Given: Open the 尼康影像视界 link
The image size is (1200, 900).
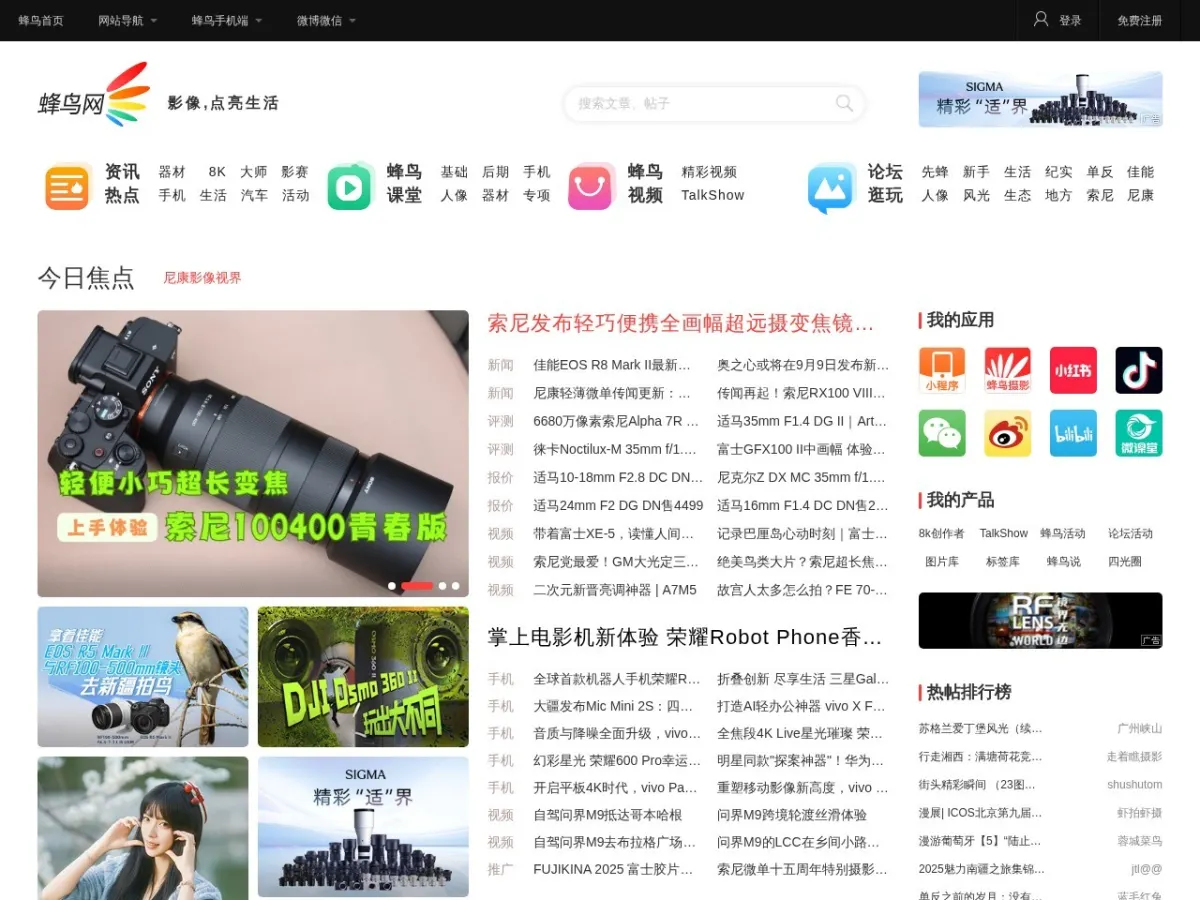Looking at the screenshot, I should pyautogui.click(x=202, y=278).
